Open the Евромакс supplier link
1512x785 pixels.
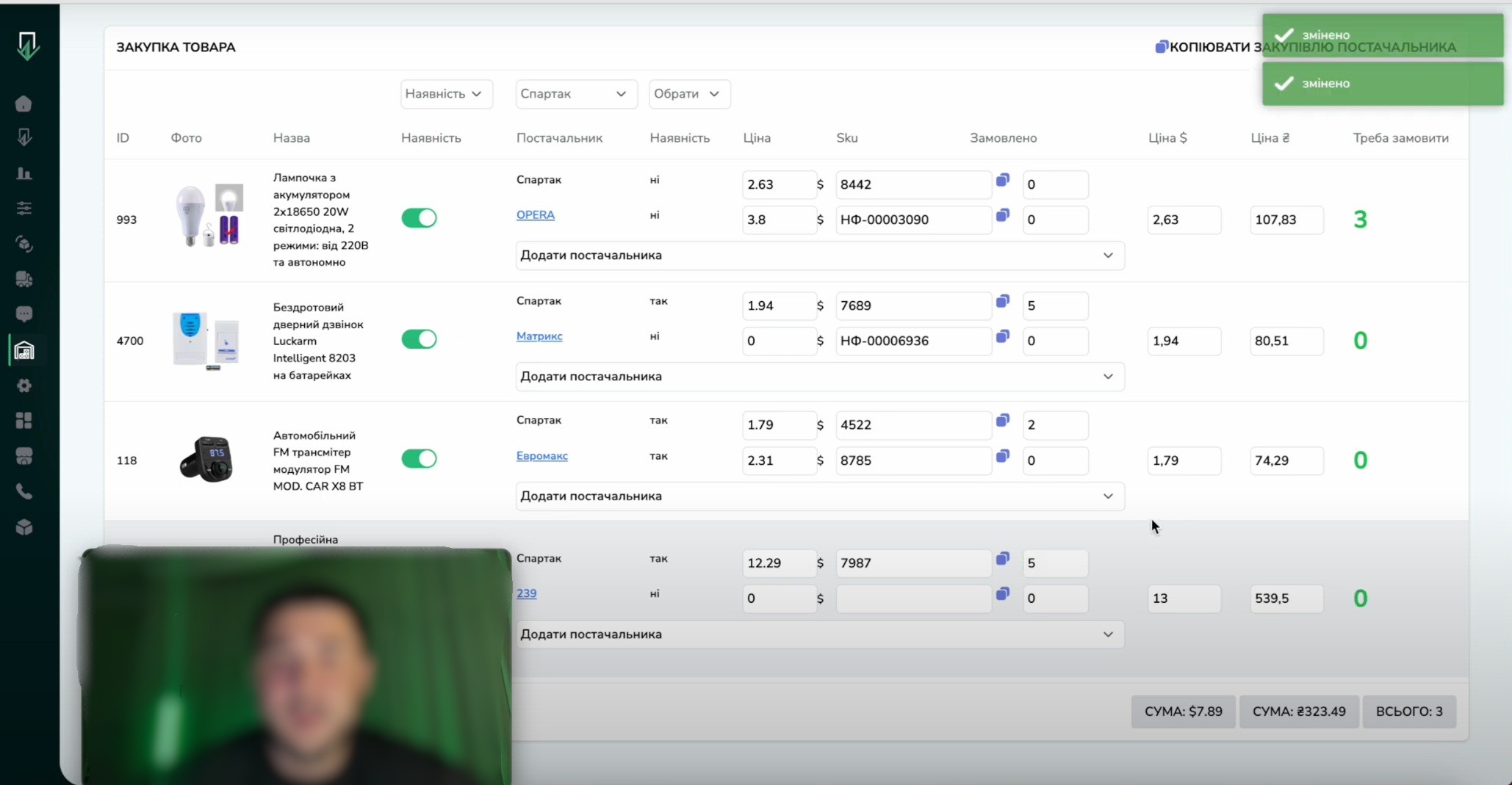click(542, 456)
